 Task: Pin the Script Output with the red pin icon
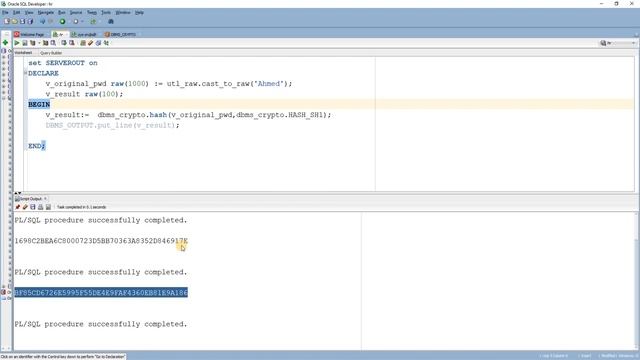(x=18, y=207)
